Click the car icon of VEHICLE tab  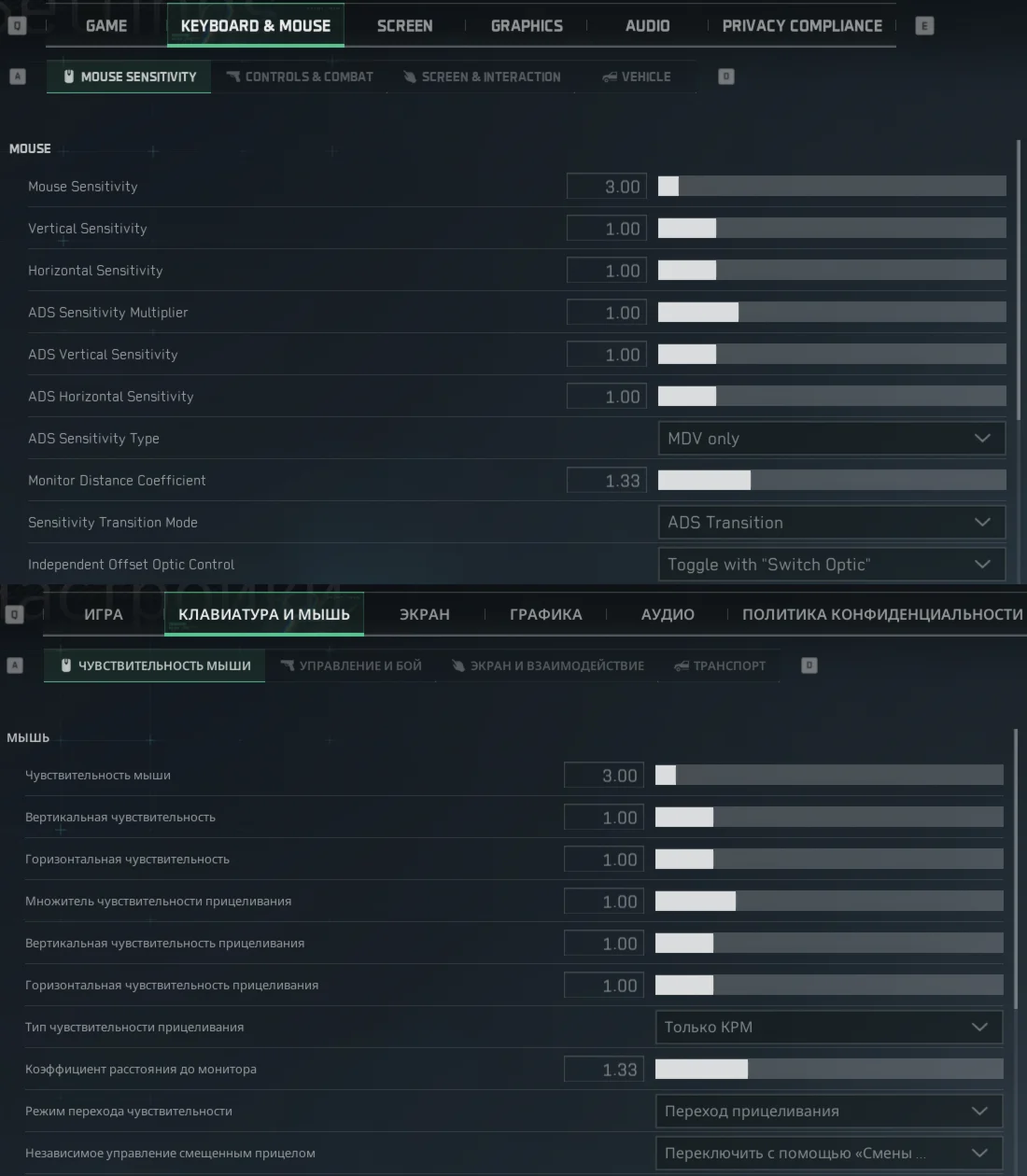(x=610, y=77)
